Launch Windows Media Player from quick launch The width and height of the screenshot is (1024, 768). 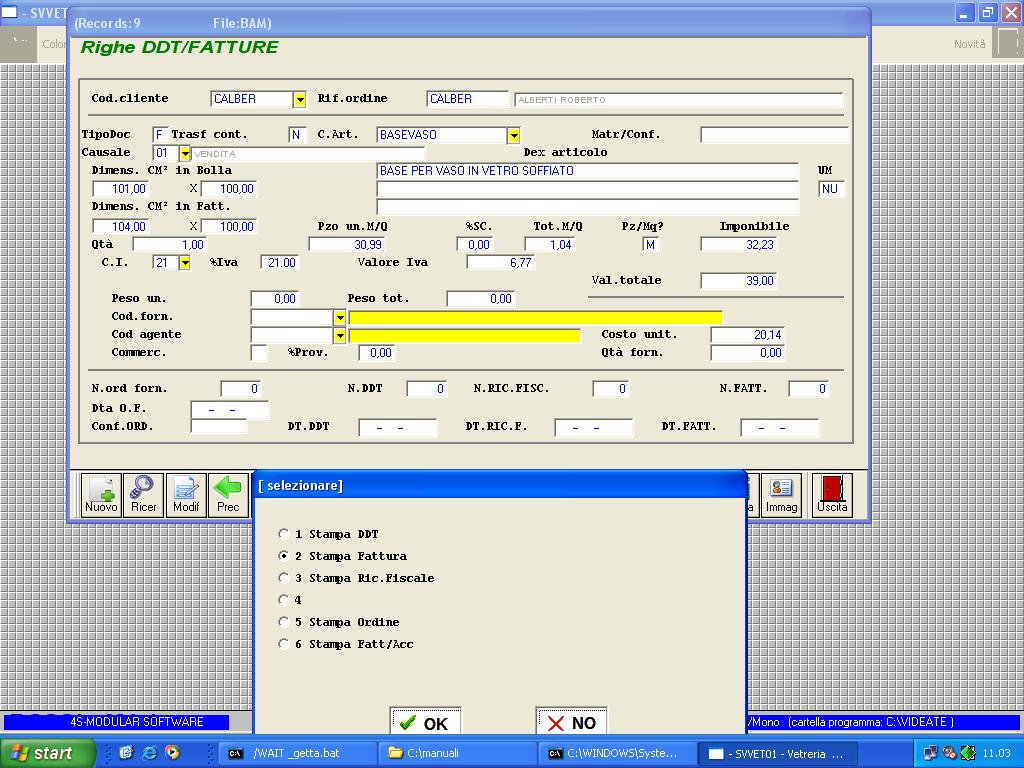172,753
